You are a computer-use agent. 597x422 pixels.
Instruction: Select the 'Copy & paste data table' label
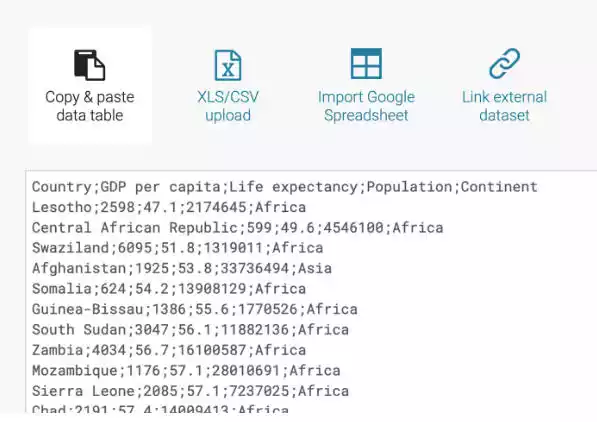(x=90, y=106)
